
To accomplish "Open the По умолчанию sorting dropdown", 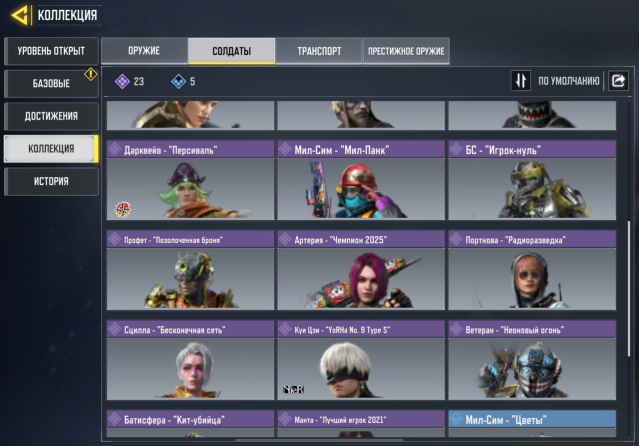I will click(x=568, y=81).
